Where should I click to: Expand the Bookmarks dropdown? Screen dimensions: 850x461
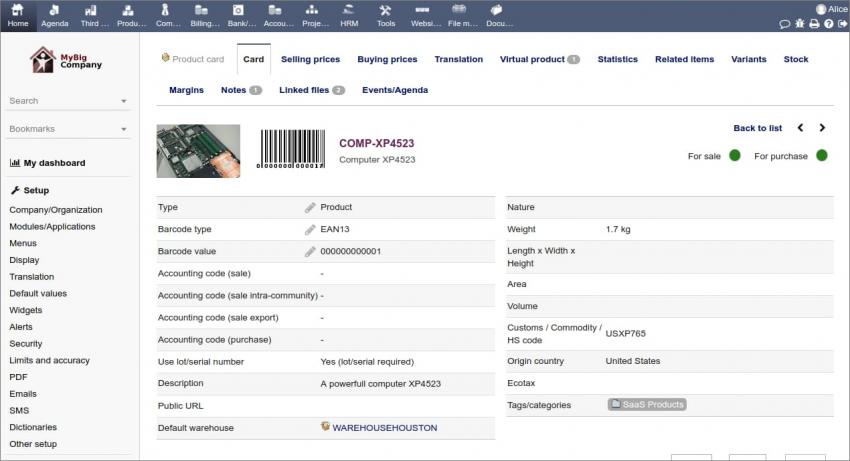pos(124,129)
